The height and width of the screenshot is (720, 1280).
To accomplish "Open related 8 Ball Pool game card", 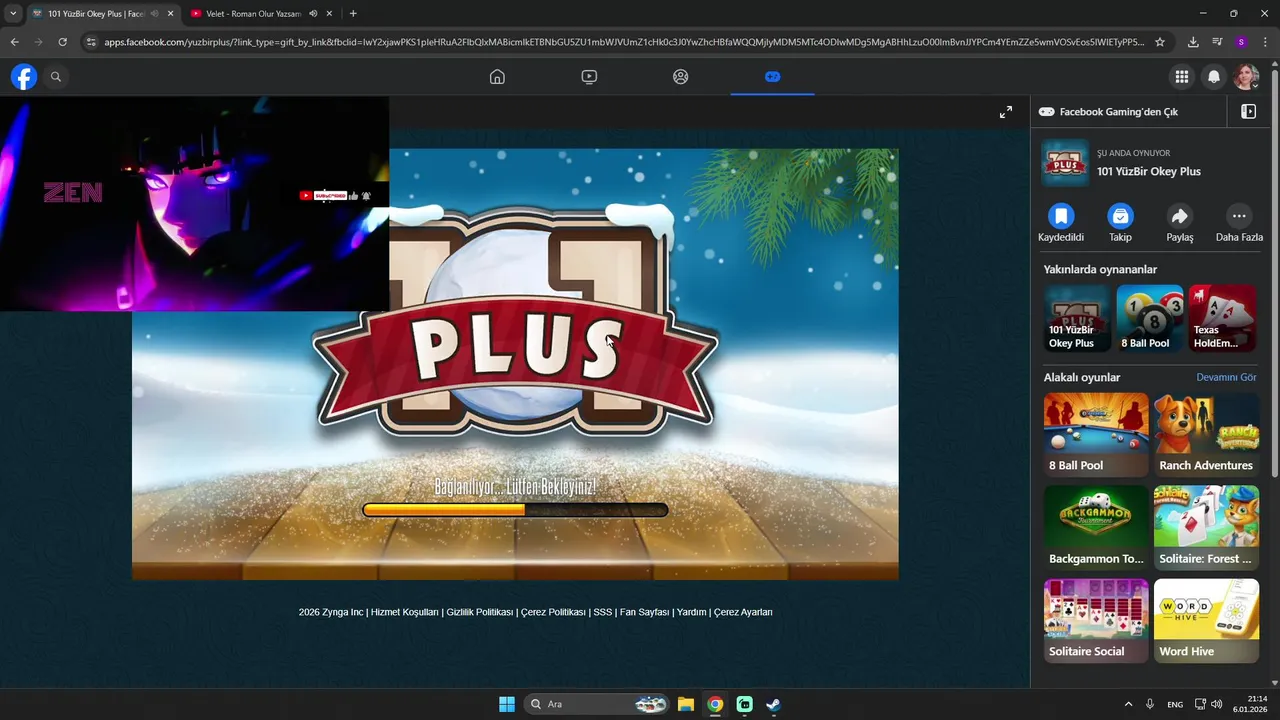I will click(x=1096, y=435).
